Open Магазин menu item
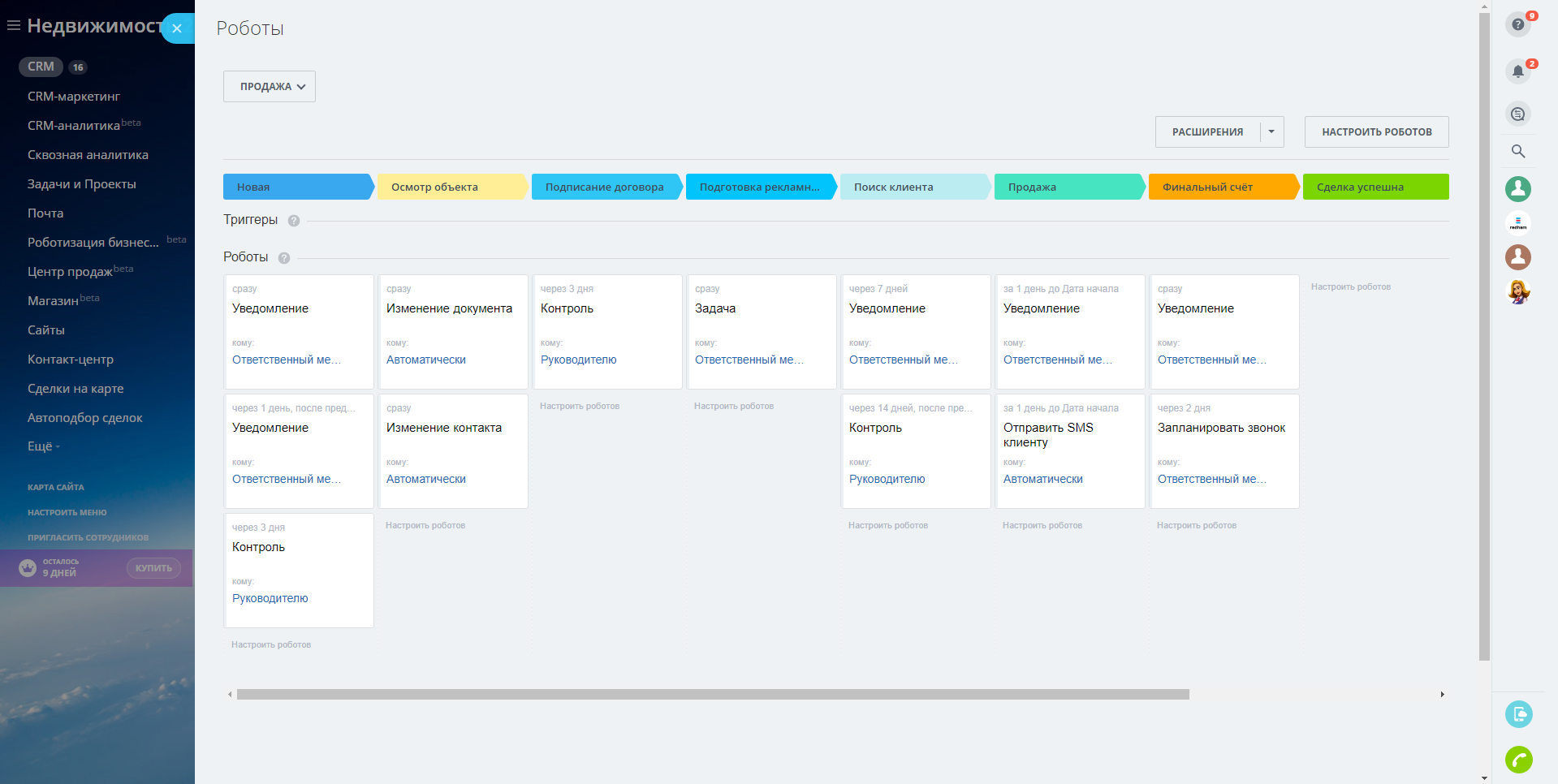 [53, 301]
